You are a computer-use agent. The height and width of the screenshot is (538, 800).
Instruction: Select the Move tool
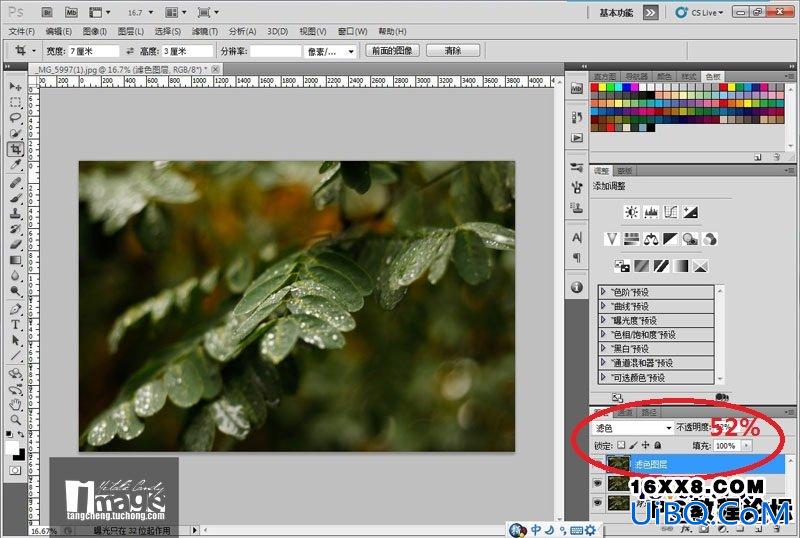[15, 87]
